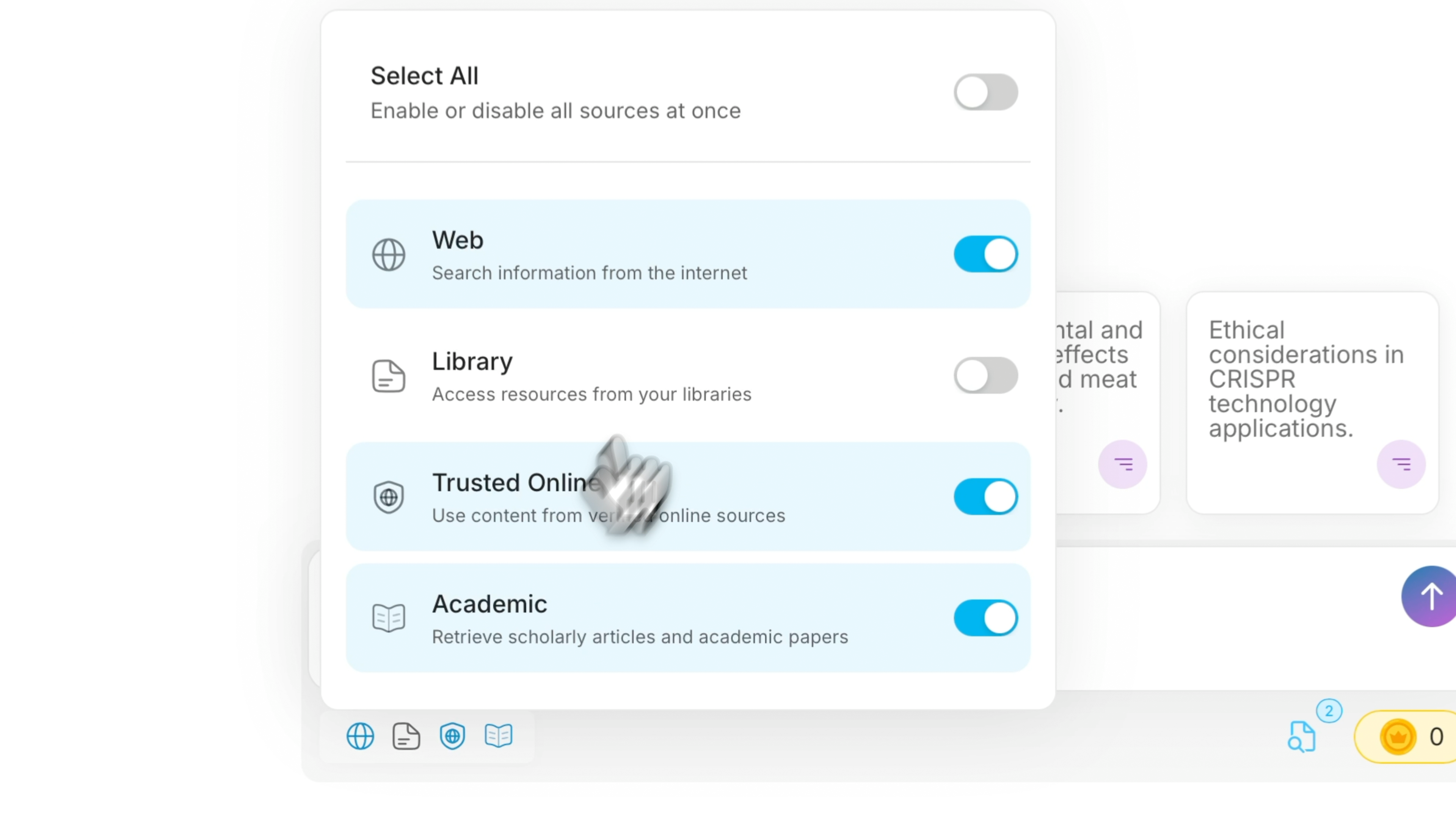Click filter icon on the meat effects card

pyautogui.click(x=1122, y=464)
